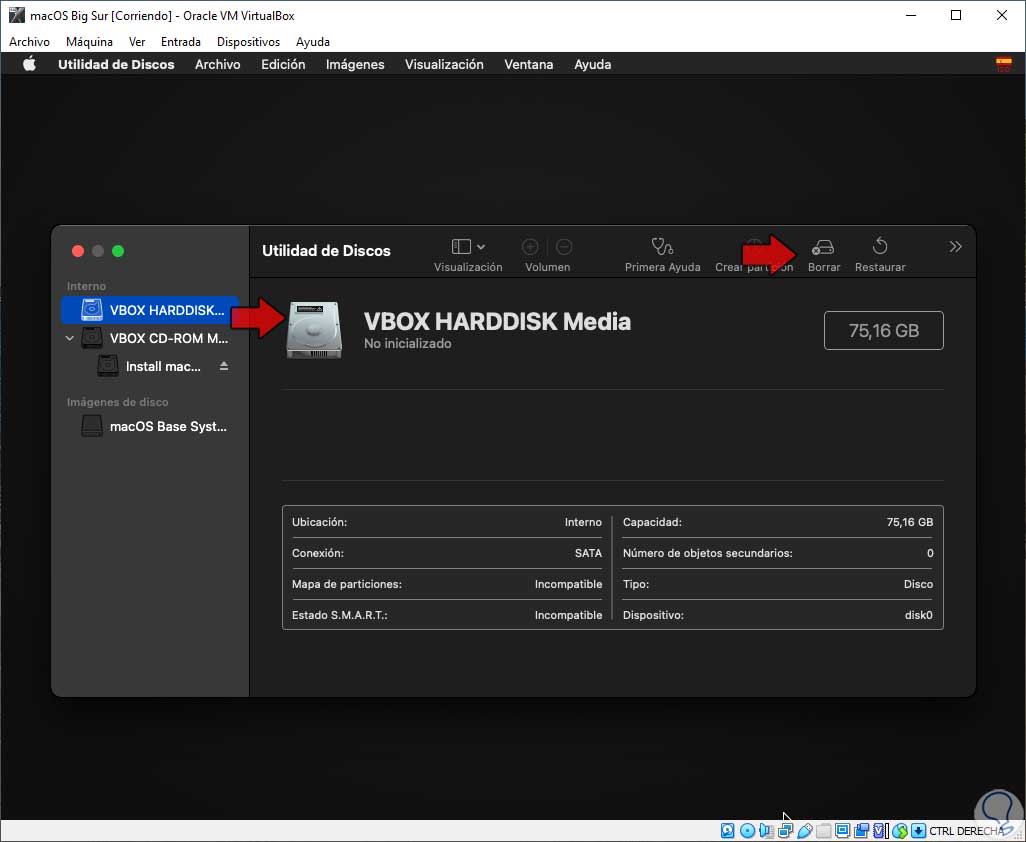Click the Spanish flag input menu icon

click(x=1003, y=64)
